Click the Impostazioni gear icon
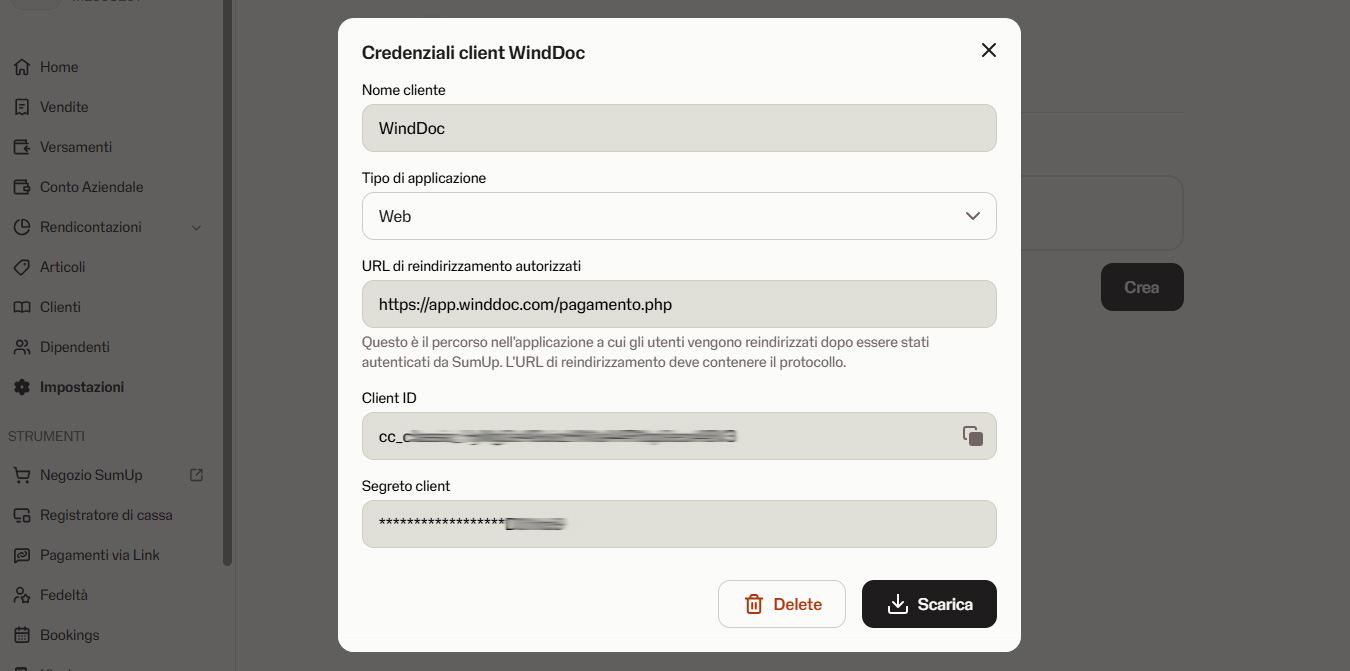The image size is (1350, 671). [22, 387]
